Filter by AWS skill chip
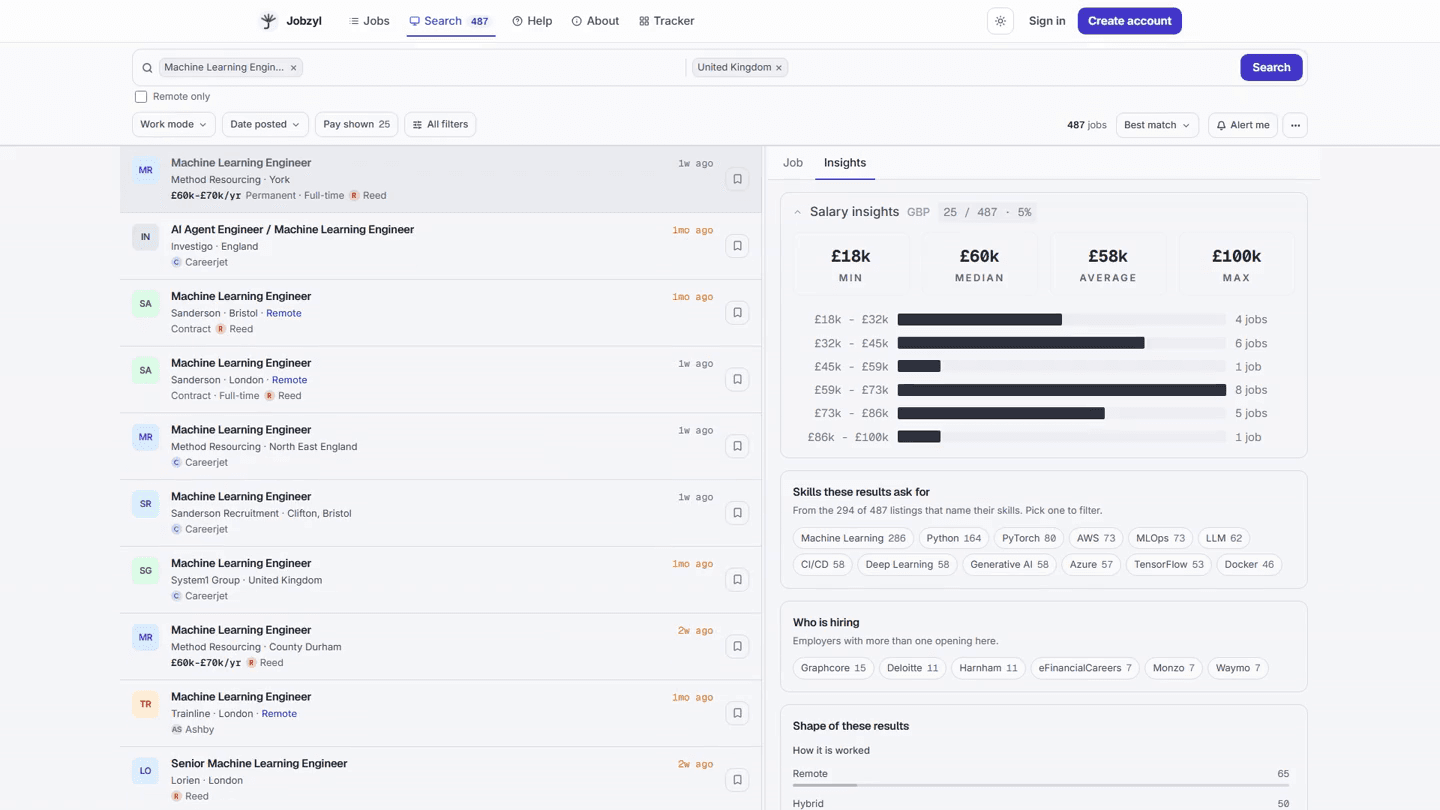The height and width of the screenshot is (810, 1440). coord(1095,538)
